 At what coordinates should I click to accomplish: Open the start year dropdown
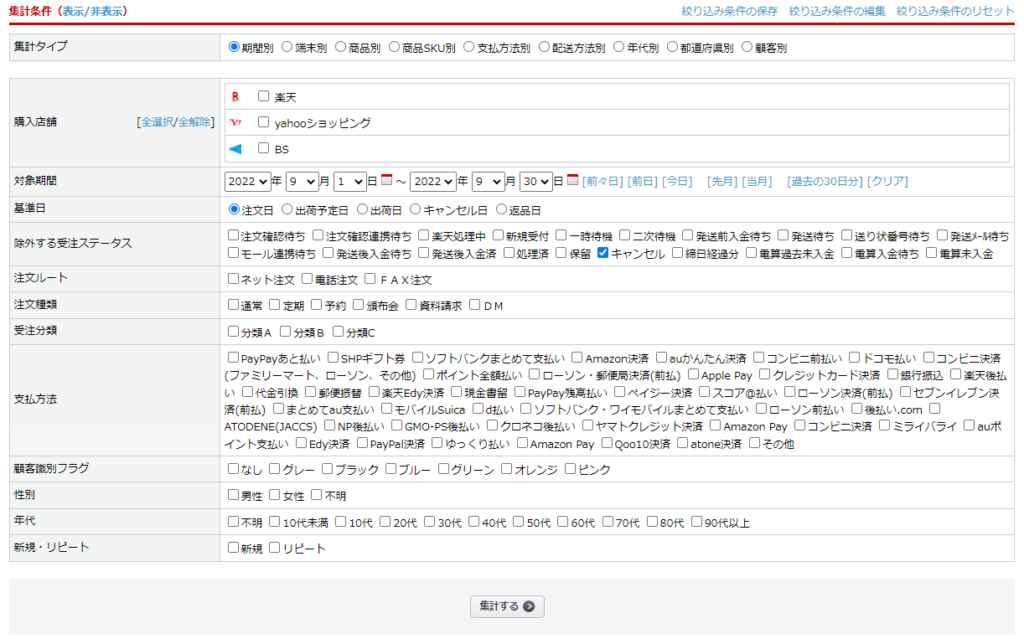tap(249, 182)
